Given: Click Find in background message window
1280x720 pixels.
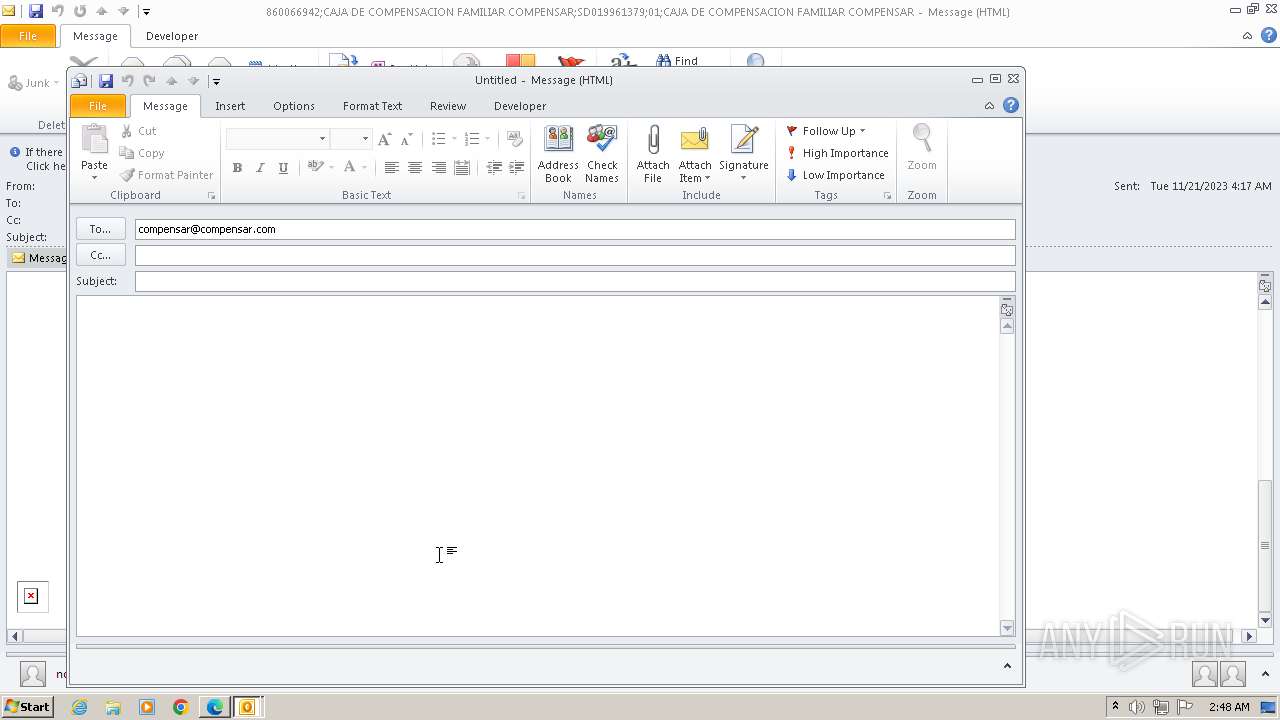Looking at the screenshot, I should [x=678, y=61].
